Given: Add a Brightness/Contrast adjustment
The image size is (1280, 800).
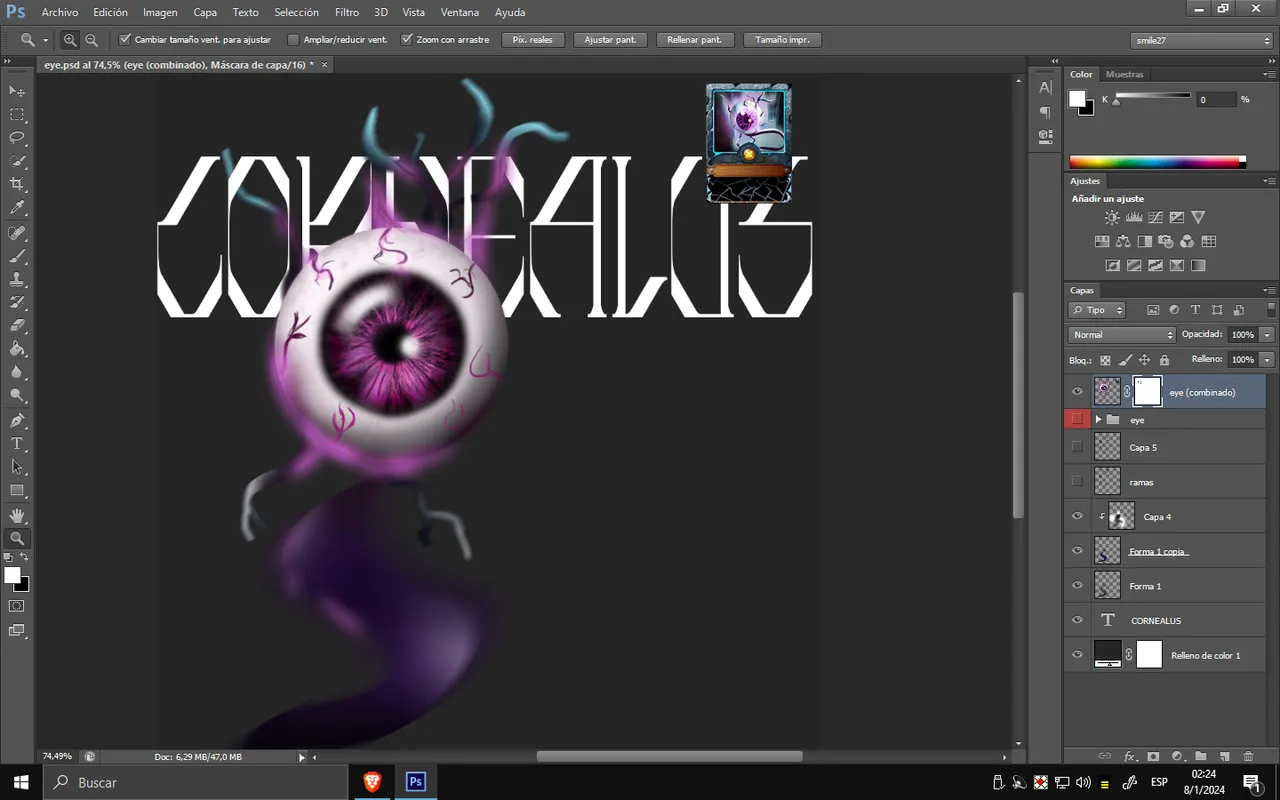Looking at the screenshot, I should [1112, 217].
